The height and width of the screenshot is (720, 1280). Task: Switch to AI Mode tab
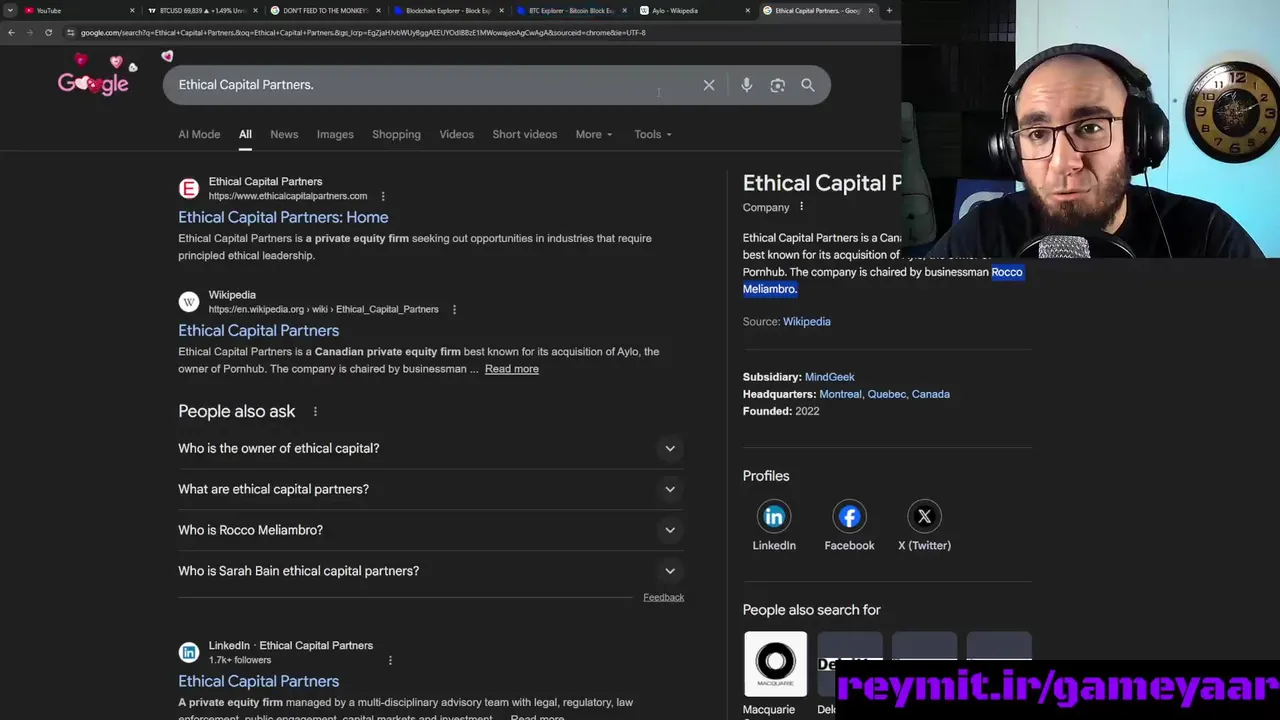point(199,134)
